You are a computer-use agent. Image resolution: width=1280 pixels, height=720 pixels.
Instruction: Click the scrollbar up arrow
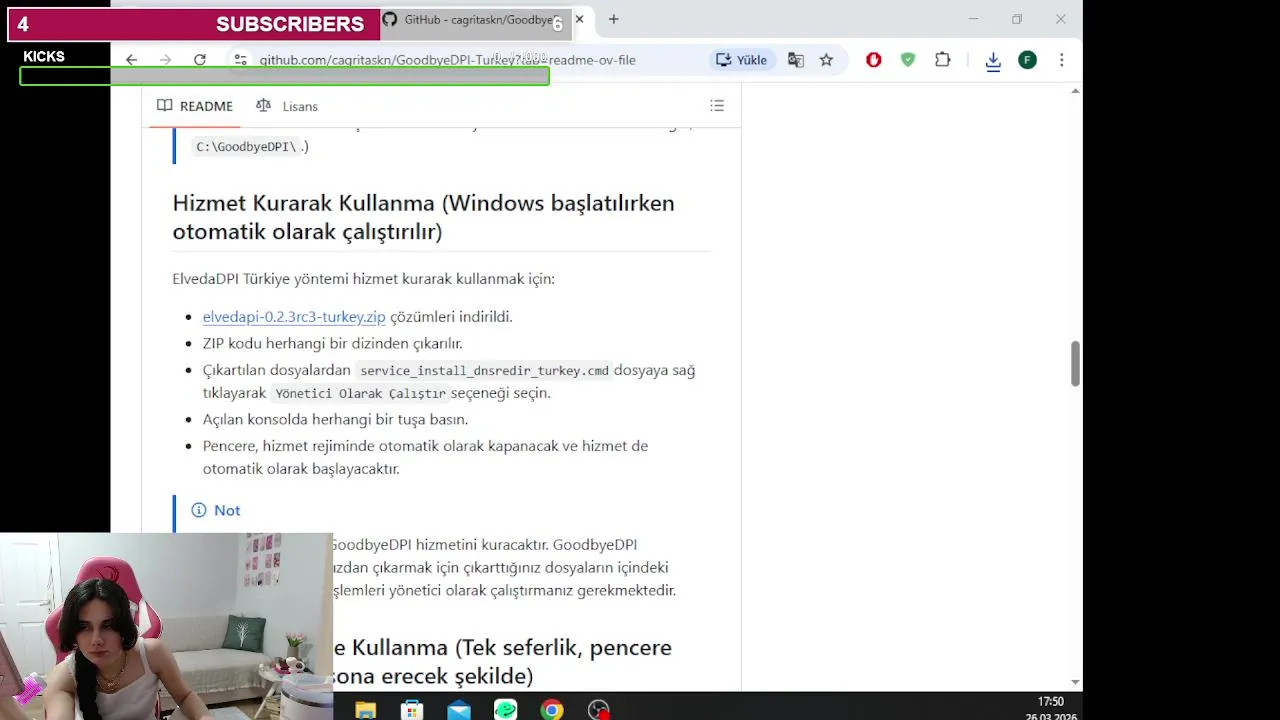click(1075, 91)
